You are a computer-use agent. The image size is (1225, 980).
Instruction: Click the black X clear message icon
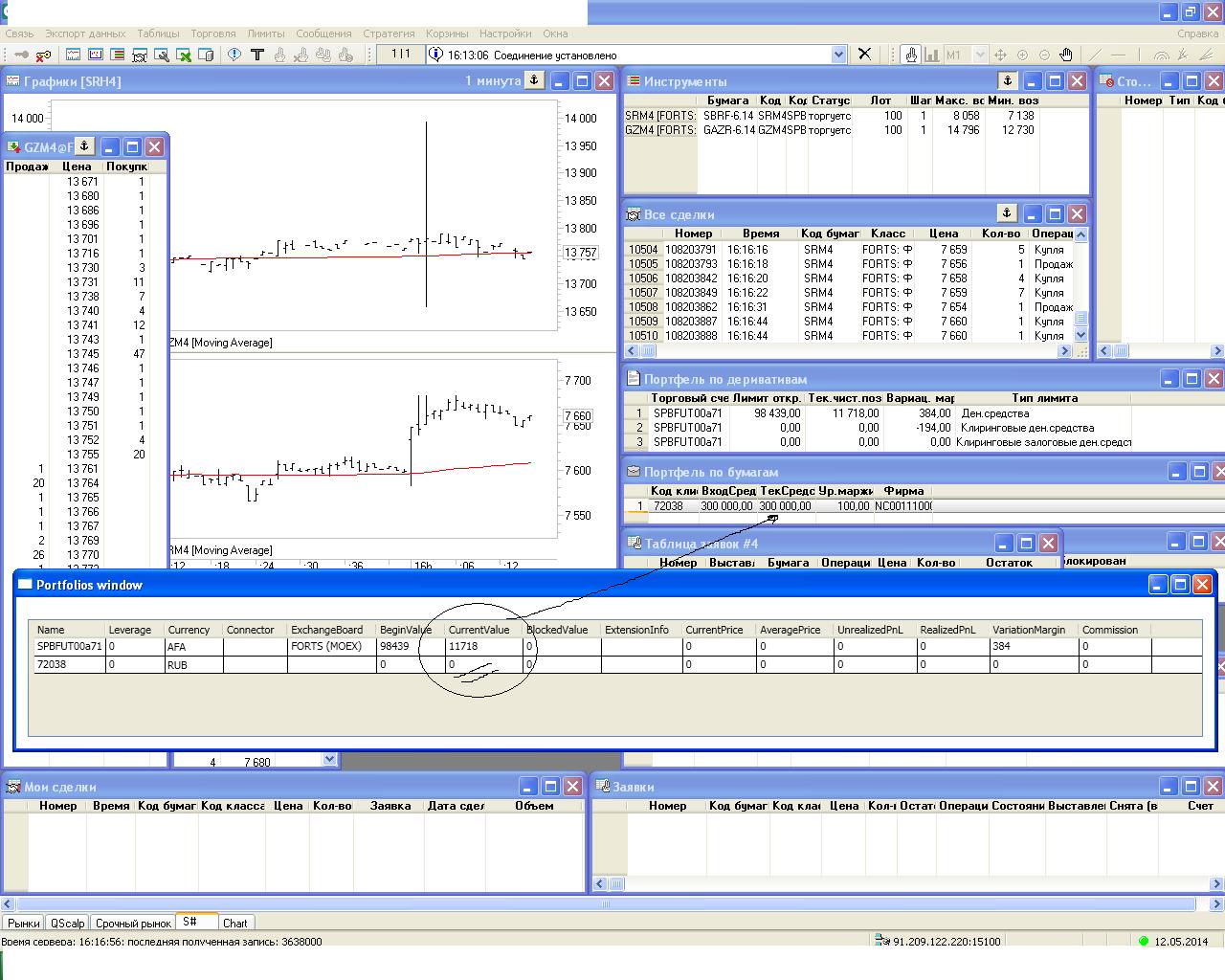pyautogui.click(x=864, y=54)
